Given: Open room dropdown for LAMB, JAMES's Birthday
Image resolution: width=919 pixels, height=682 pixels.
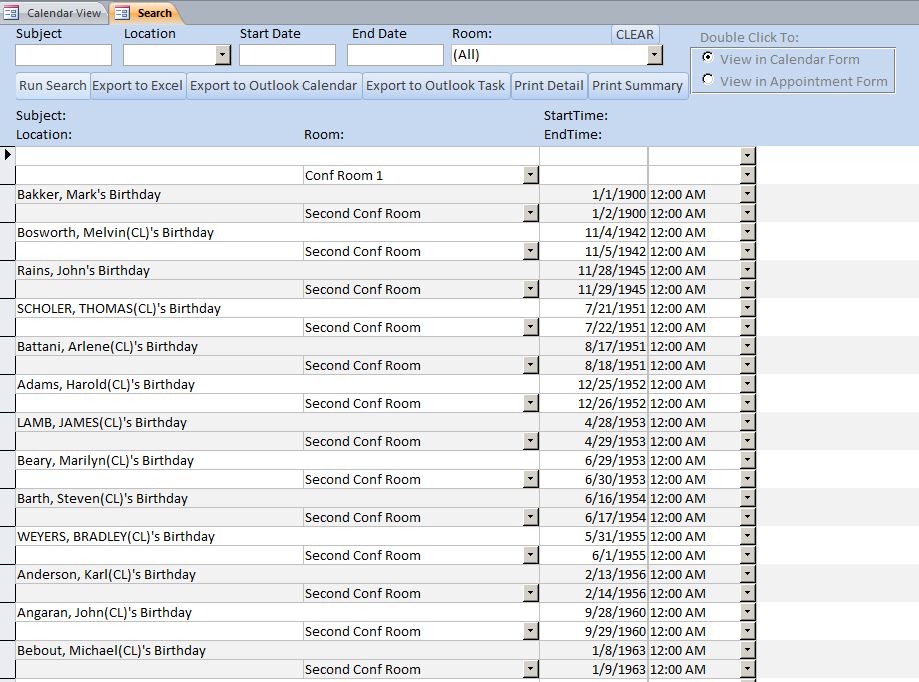Looking at the screenshot, I should (530, 441).
